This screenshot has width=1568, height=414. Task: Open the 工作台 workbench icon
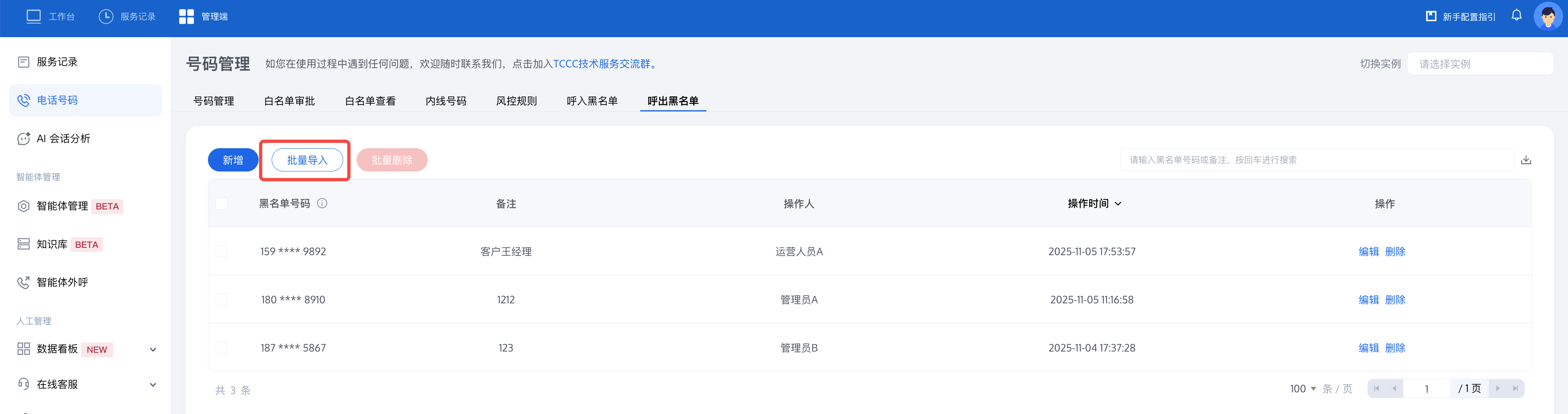(34, 16)
